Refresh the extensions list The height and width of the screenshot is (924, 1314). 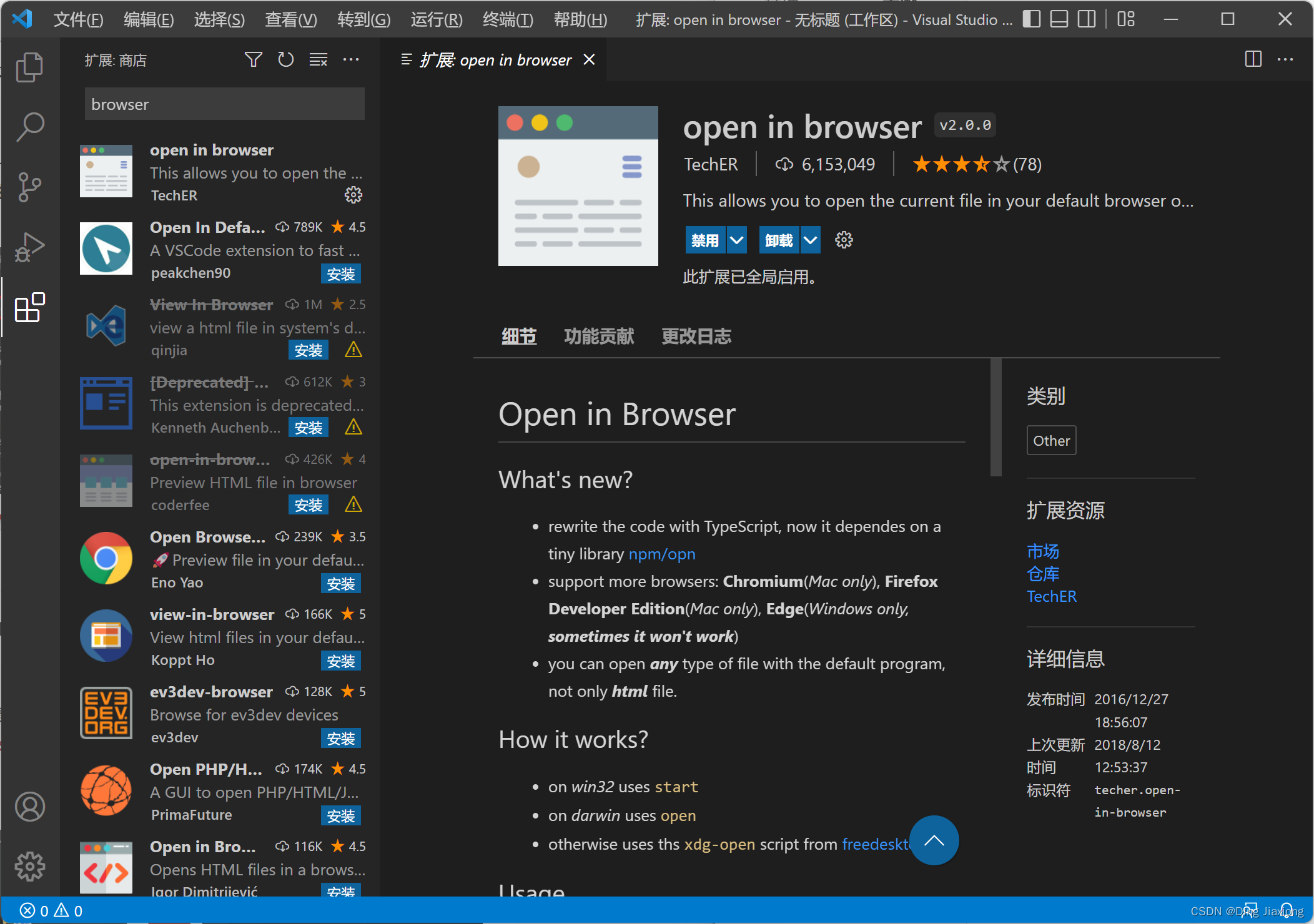pyautogui.click(x=285, y=60)
